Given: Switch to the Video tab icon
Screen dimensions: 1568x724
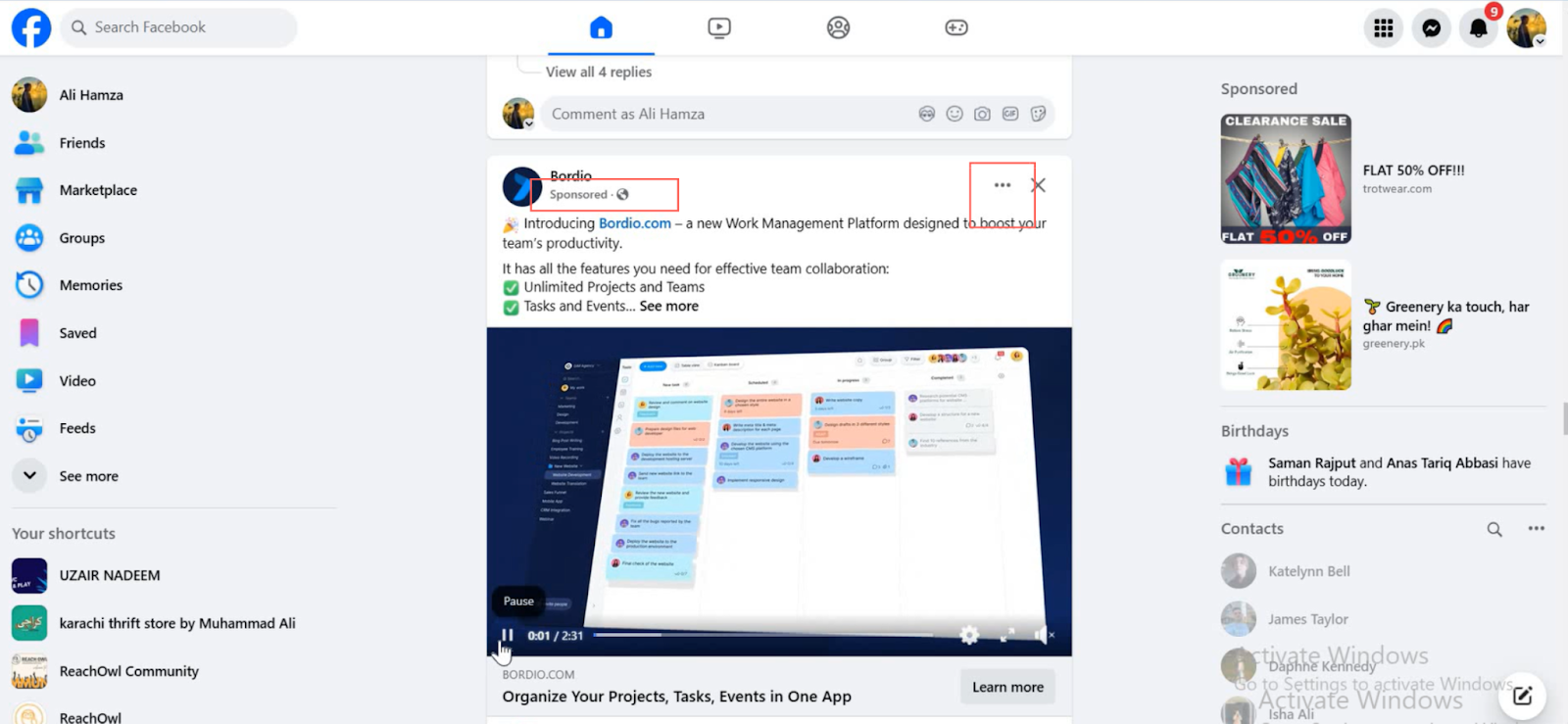Looking at the screenshot, I should click(719, 27).
